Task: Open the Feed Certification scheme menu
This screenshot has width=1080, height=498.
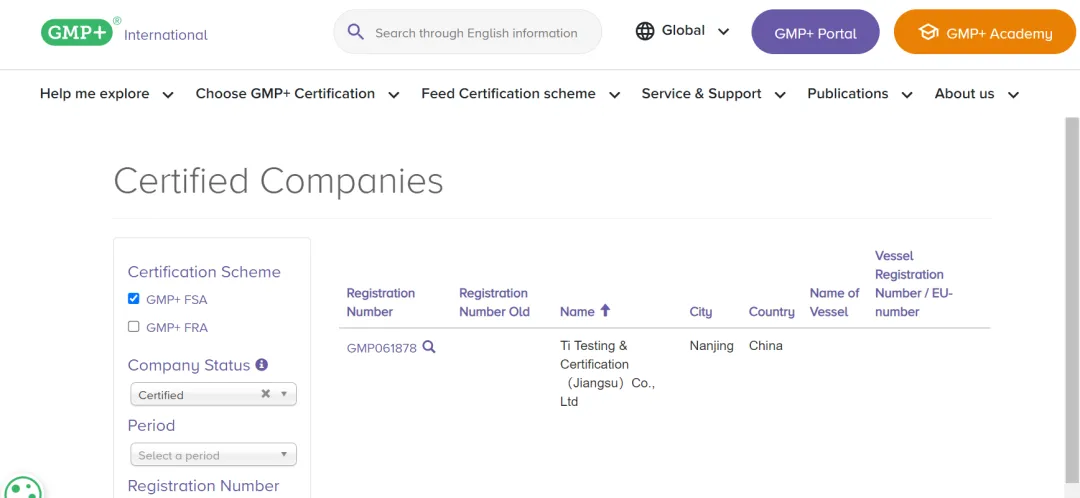Action: pos(520,94)
